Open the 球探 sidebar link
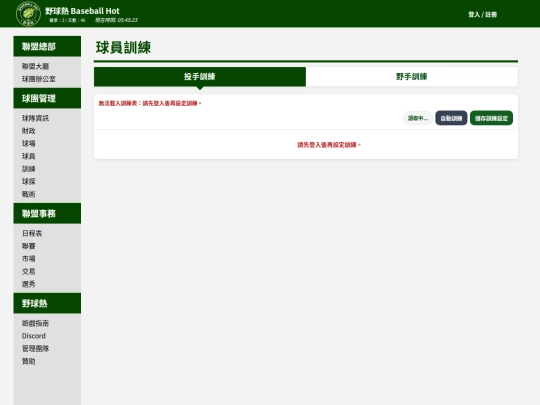The image size is (540, 405). pyautogui.click(x=29, y=181)
